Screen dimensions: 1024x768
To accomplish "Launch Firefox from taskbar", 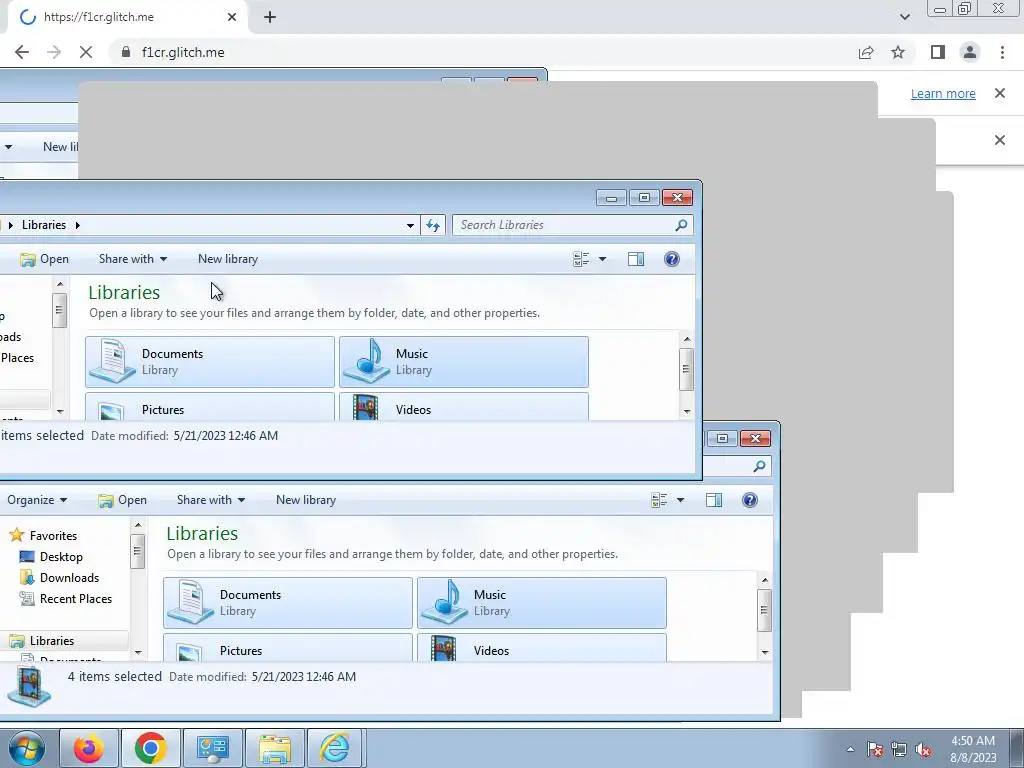I will tap(89, 748).
